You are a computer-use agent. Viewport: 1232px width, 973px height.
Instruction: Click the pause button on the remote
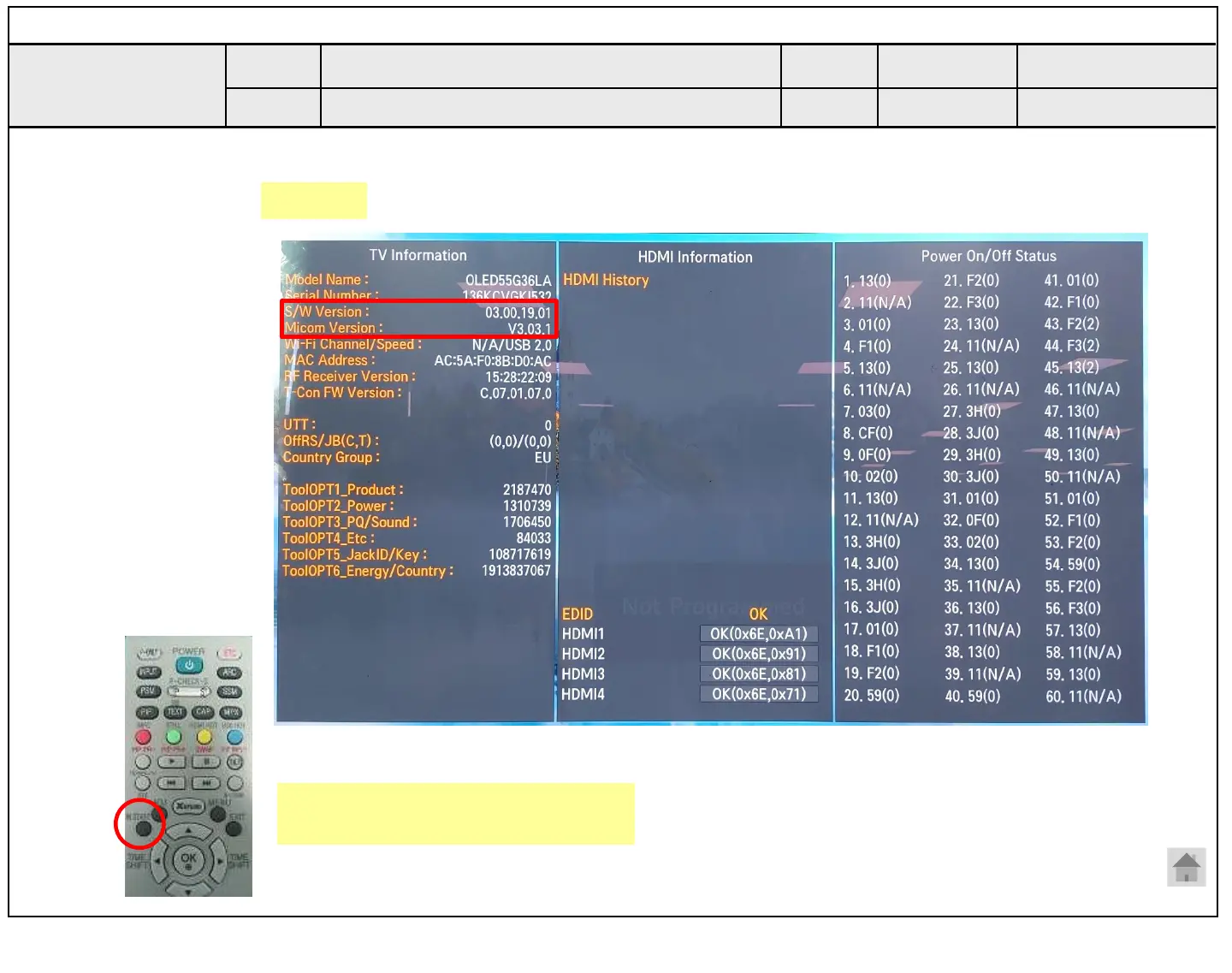[206, 761]
